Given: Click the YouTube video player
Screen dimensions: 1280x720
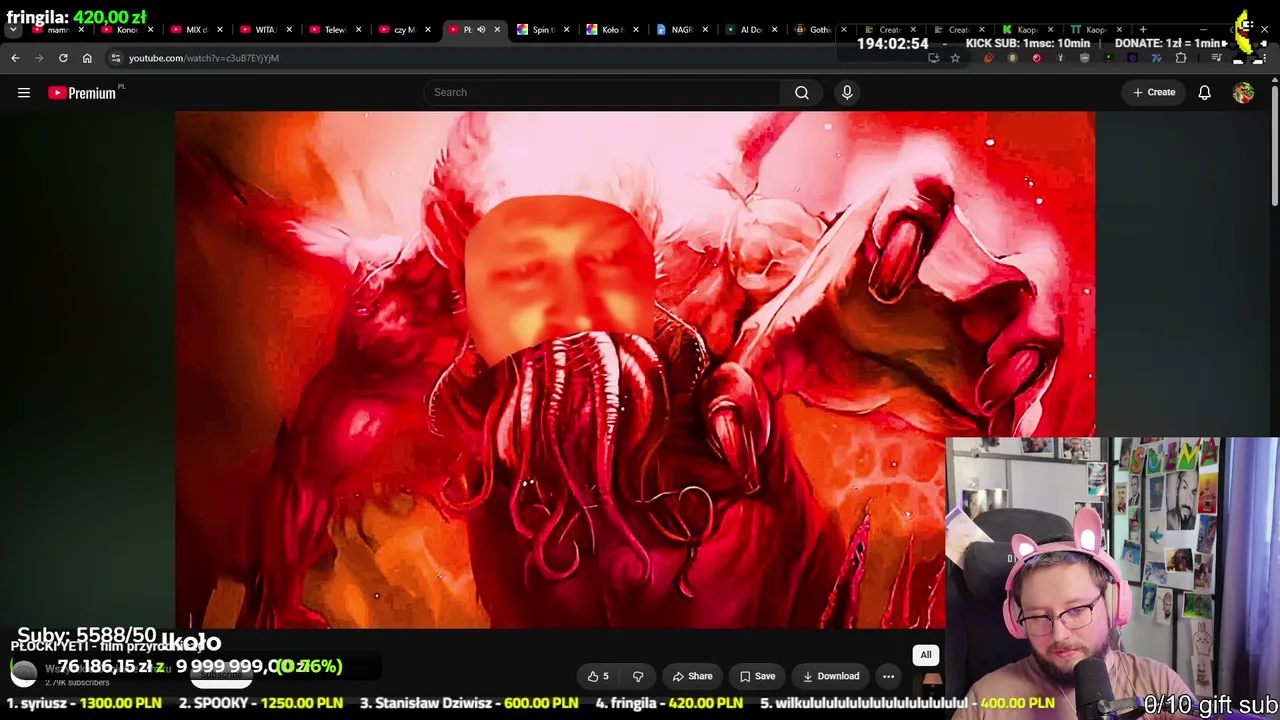Looking at the screenshot, I should click(635, 370).
